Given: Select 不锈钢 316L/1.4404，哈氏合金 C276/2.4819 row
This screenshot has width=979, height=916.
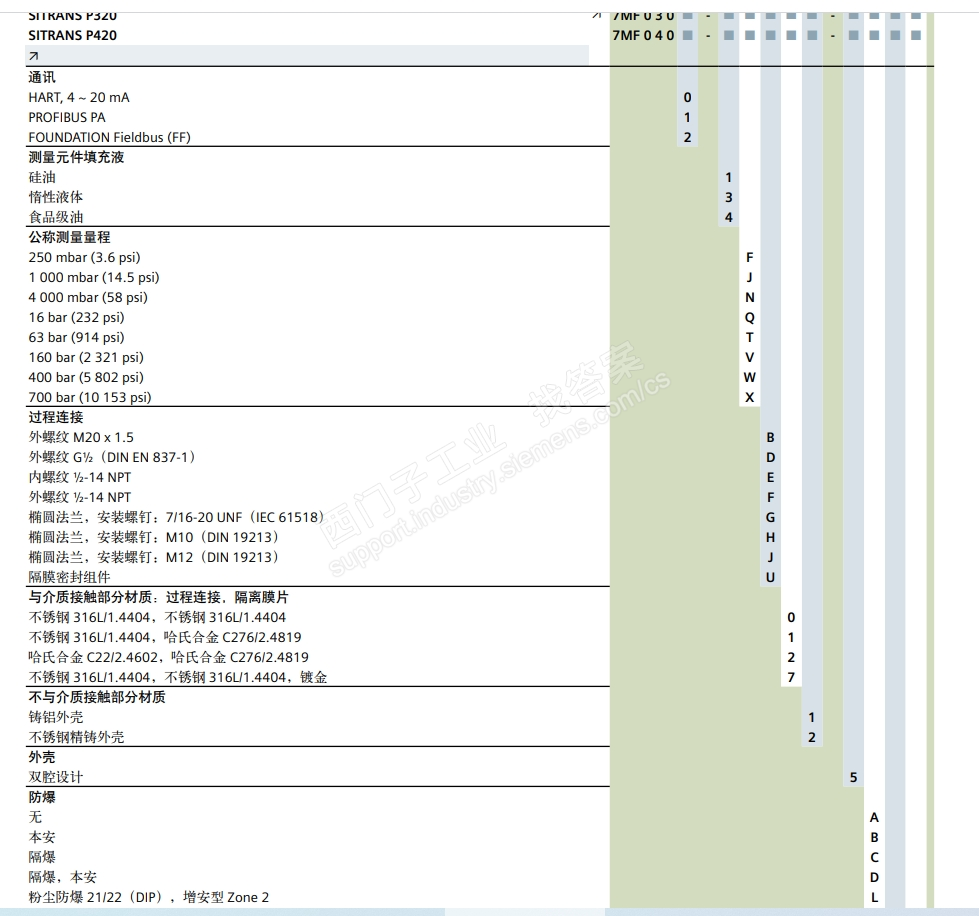Looking at the screenshot, I should [x=165, y=637].
